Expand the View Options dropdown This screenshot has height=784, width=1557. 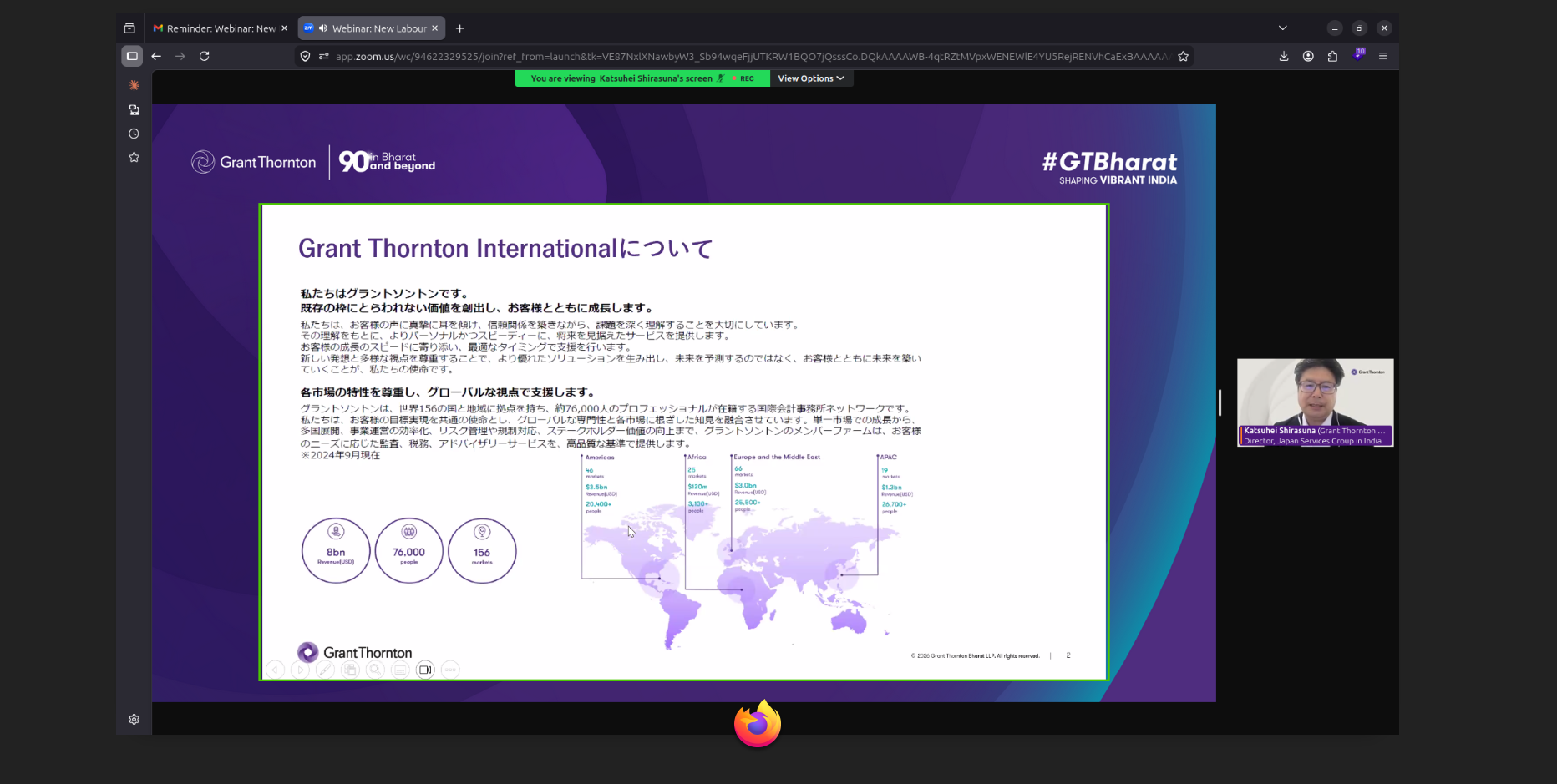pos(810,78)
